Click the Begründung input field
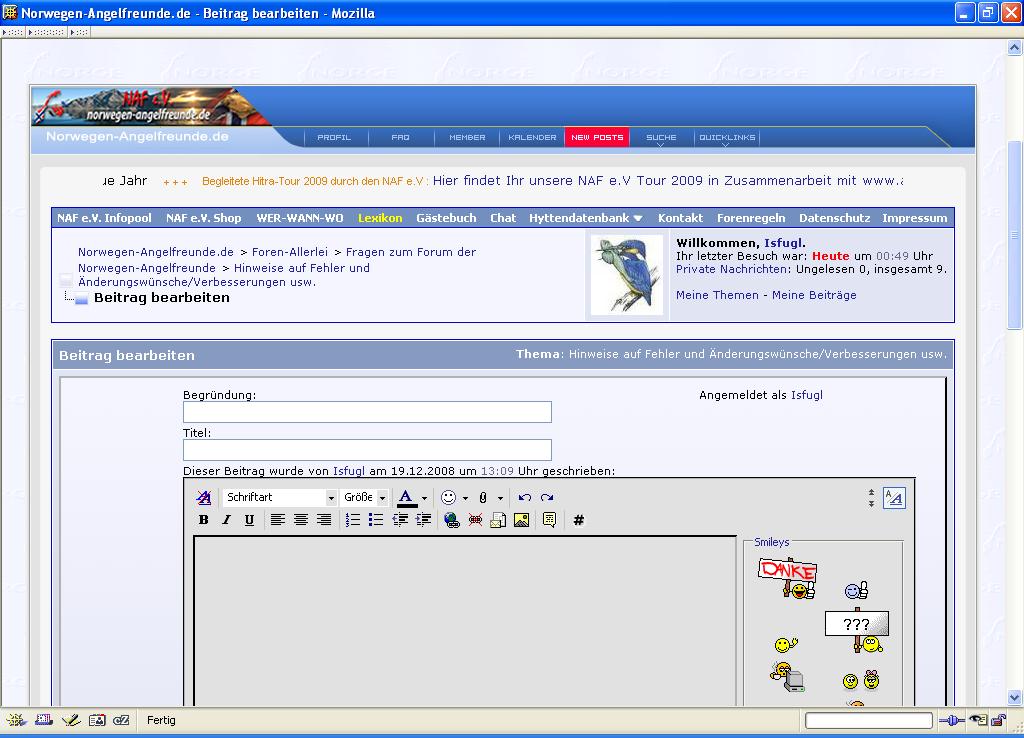The width and height of the screenshot is (1024, 738). (367, 412)
